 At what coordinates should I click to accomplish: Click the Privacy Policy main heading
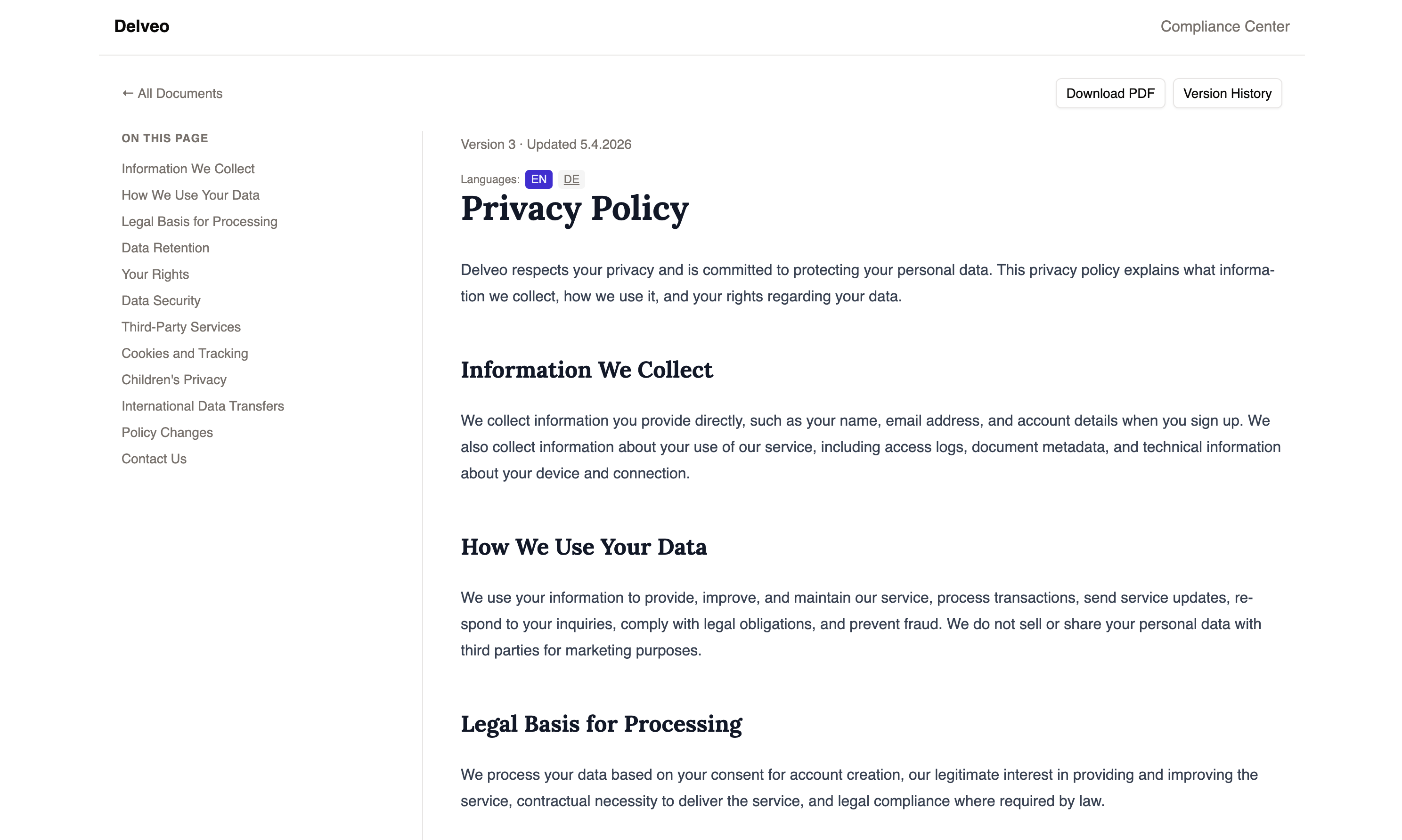point(574,209)
